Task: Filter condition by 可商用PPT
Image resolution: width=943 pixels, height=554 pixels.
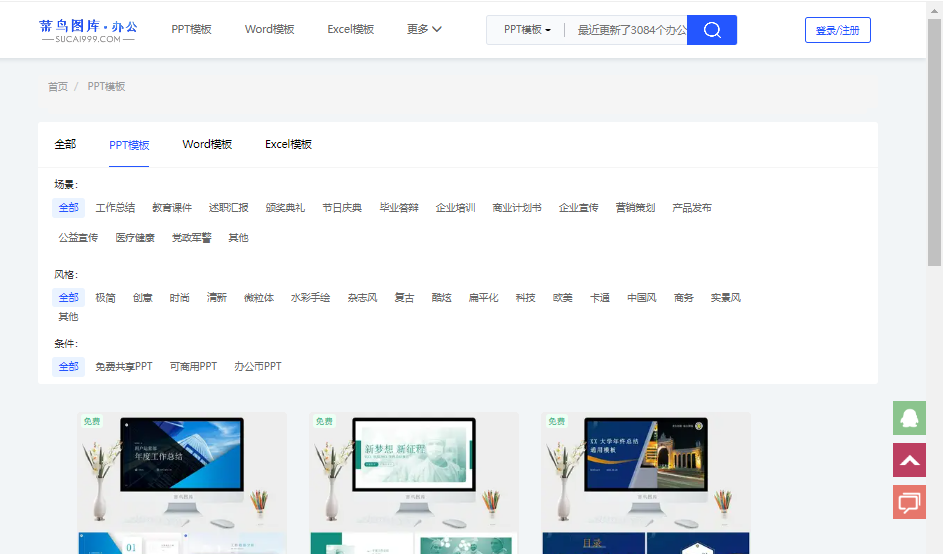Action: [x=194, y=366]
